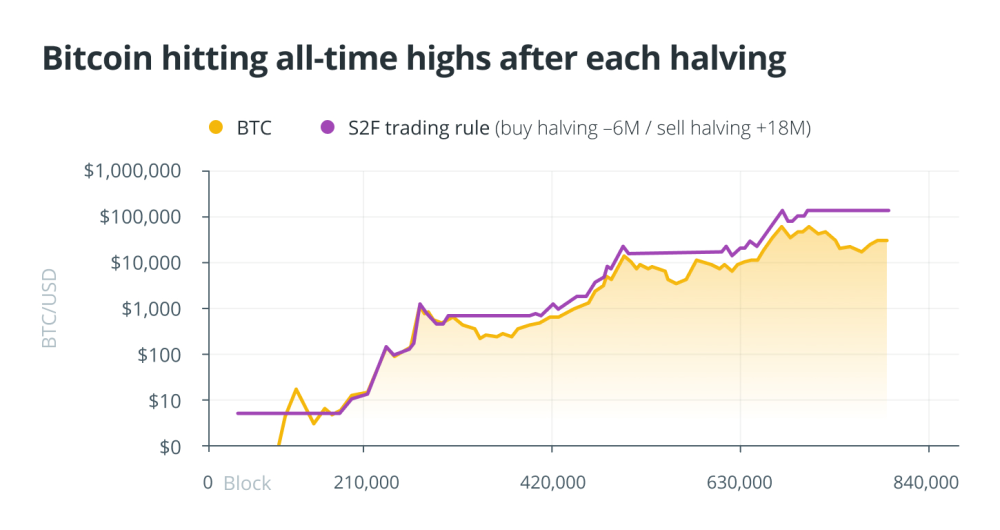The width and height of the screenshot is (1000, 530).
Task: Click the $100 y-axis tick label
Action: 155,355
